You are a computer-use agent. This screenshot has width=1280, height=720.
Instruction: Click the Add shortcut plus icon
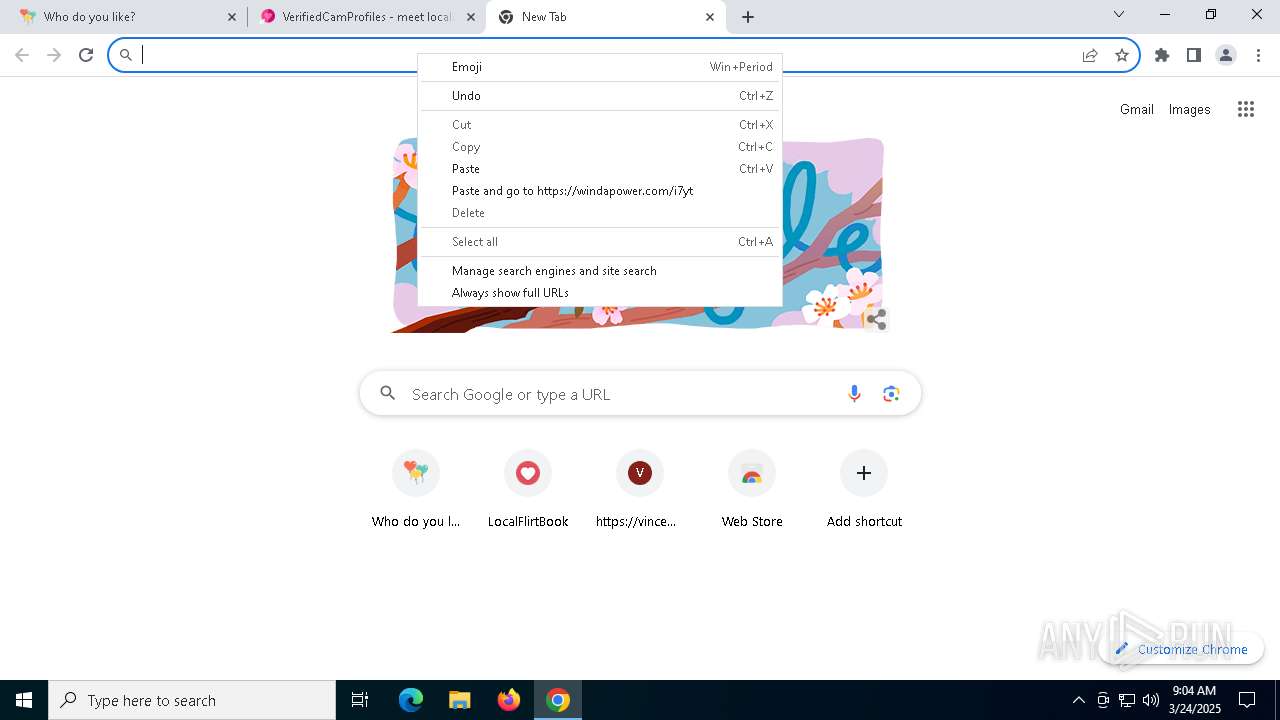(864, 473)
